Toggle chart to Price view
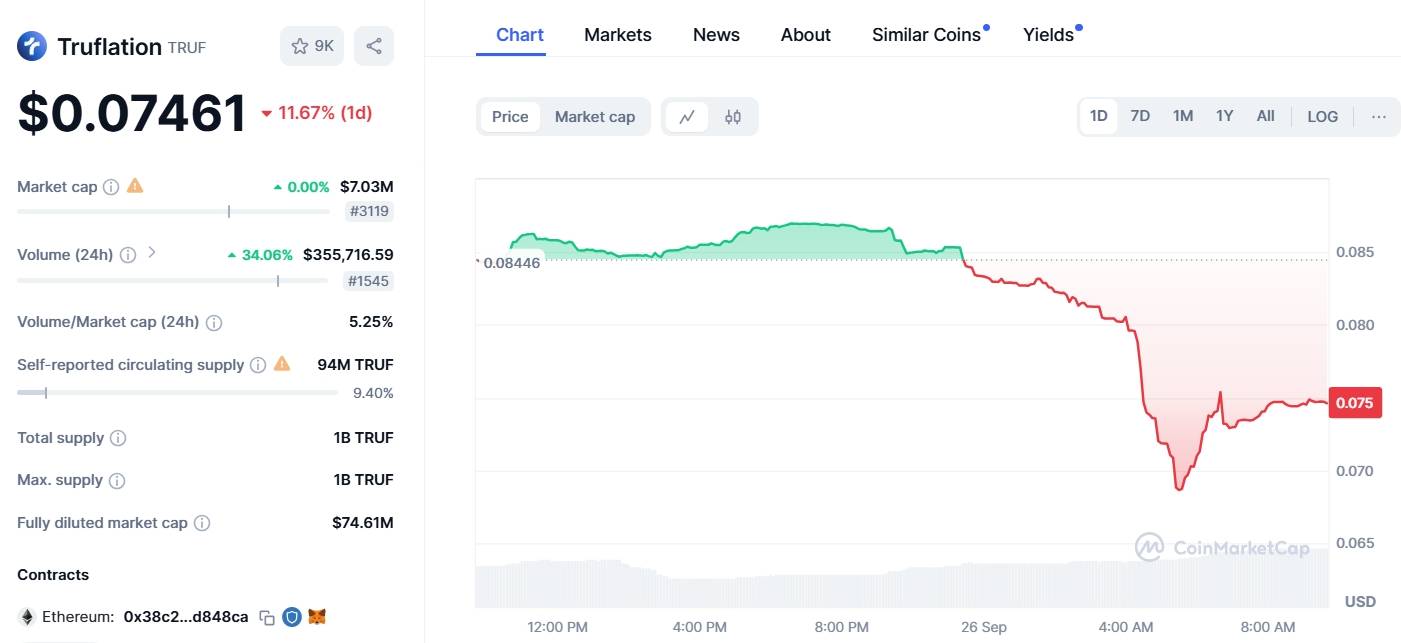1401x643 pixels. tap(510, 117)
